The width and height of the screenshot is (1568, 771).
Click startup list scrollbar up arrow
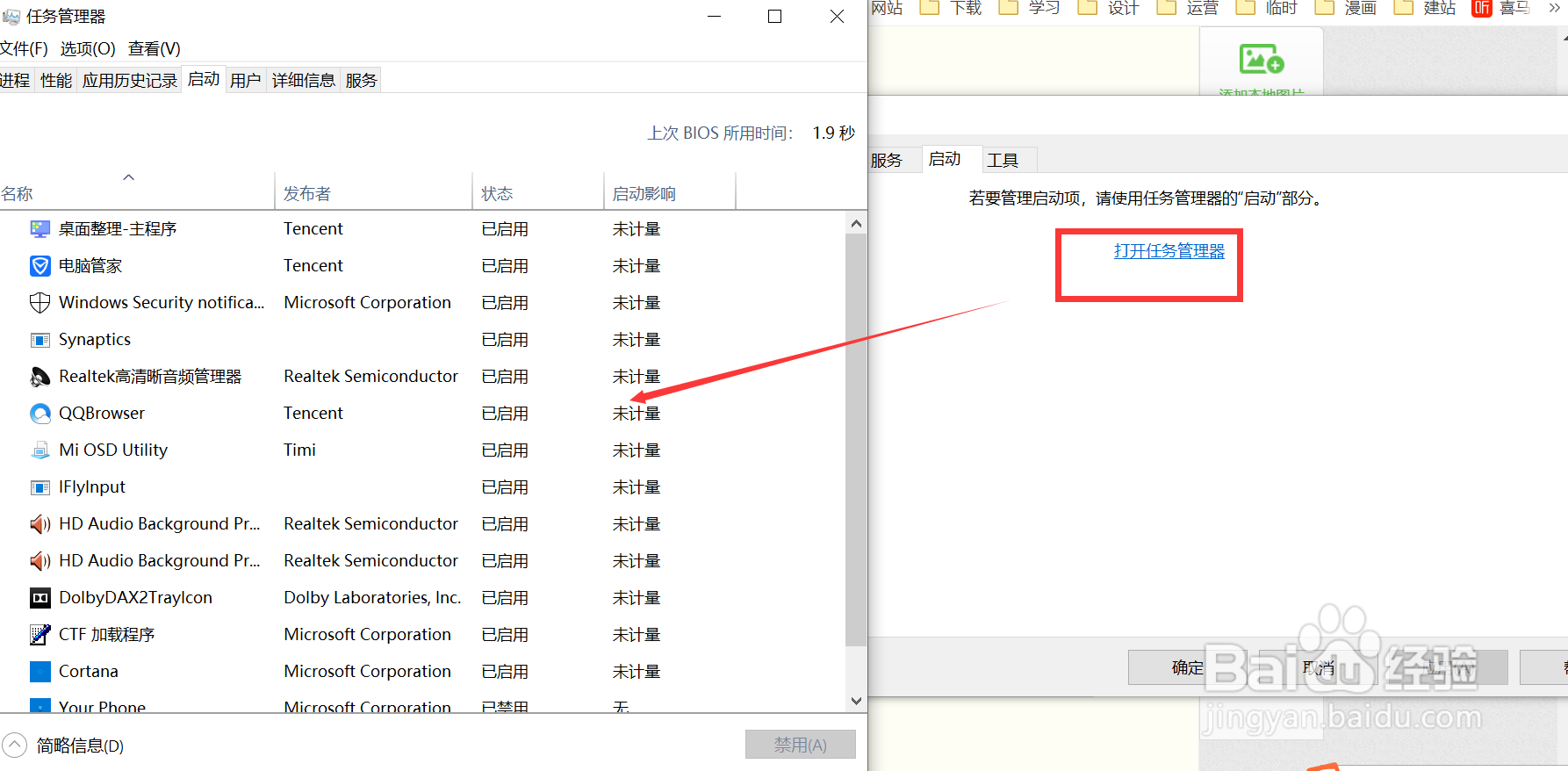(x=856, y=224)
